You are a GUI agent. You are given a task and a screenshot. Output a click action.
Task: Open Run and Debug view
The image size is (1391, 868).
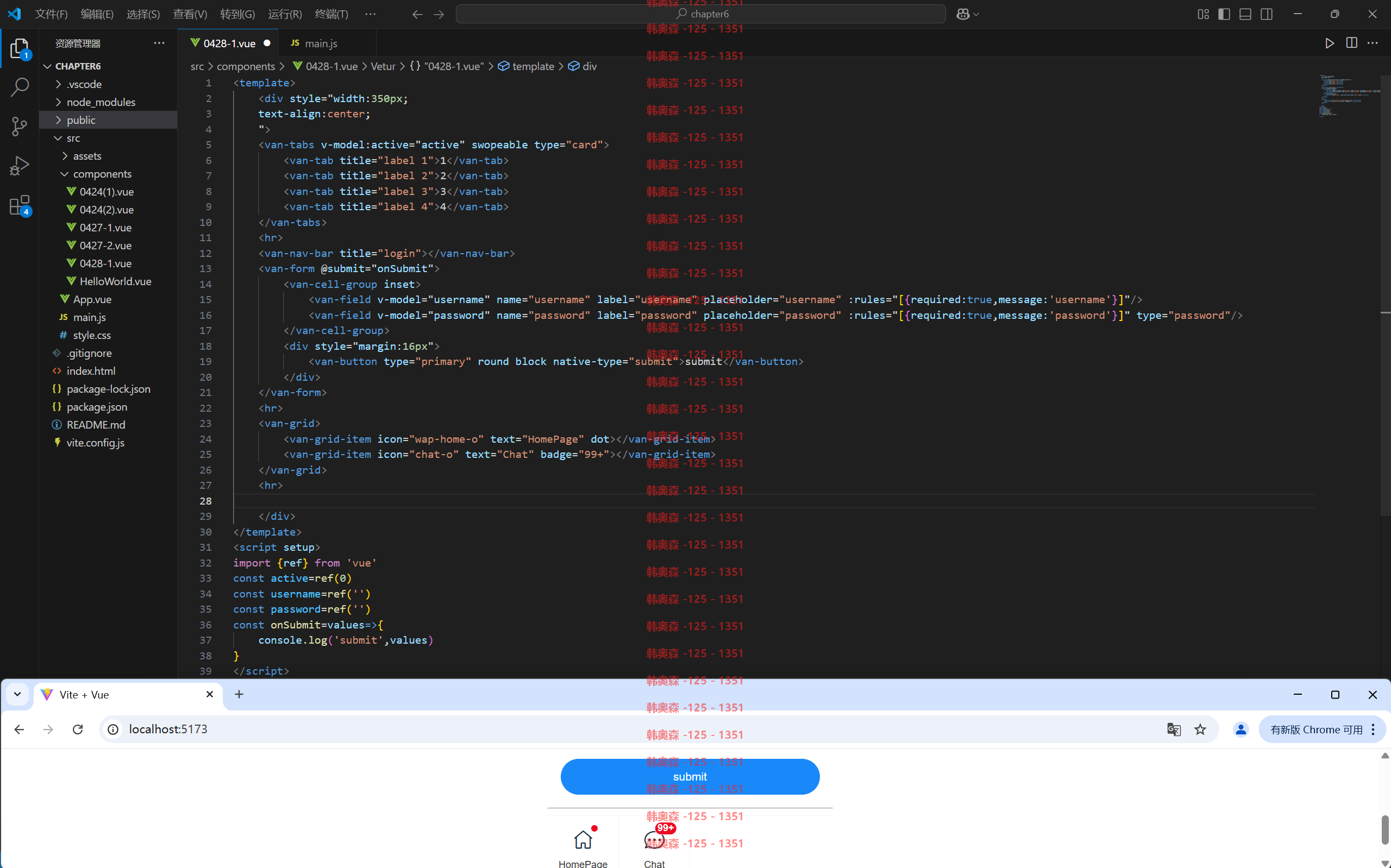pos(20,165)
